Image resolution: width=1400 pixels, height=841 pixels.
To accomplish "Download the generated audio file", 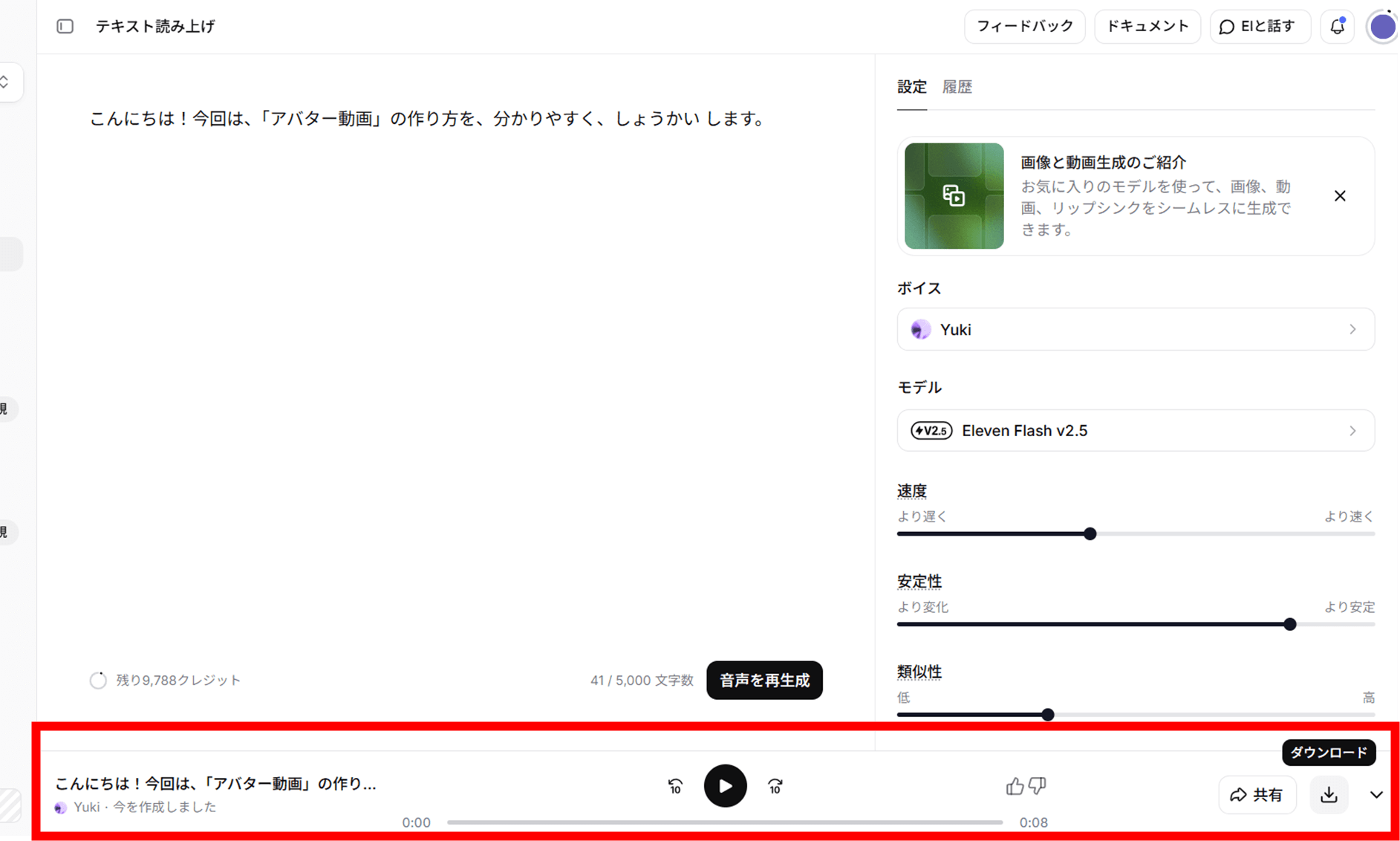I will [1329, 795].
